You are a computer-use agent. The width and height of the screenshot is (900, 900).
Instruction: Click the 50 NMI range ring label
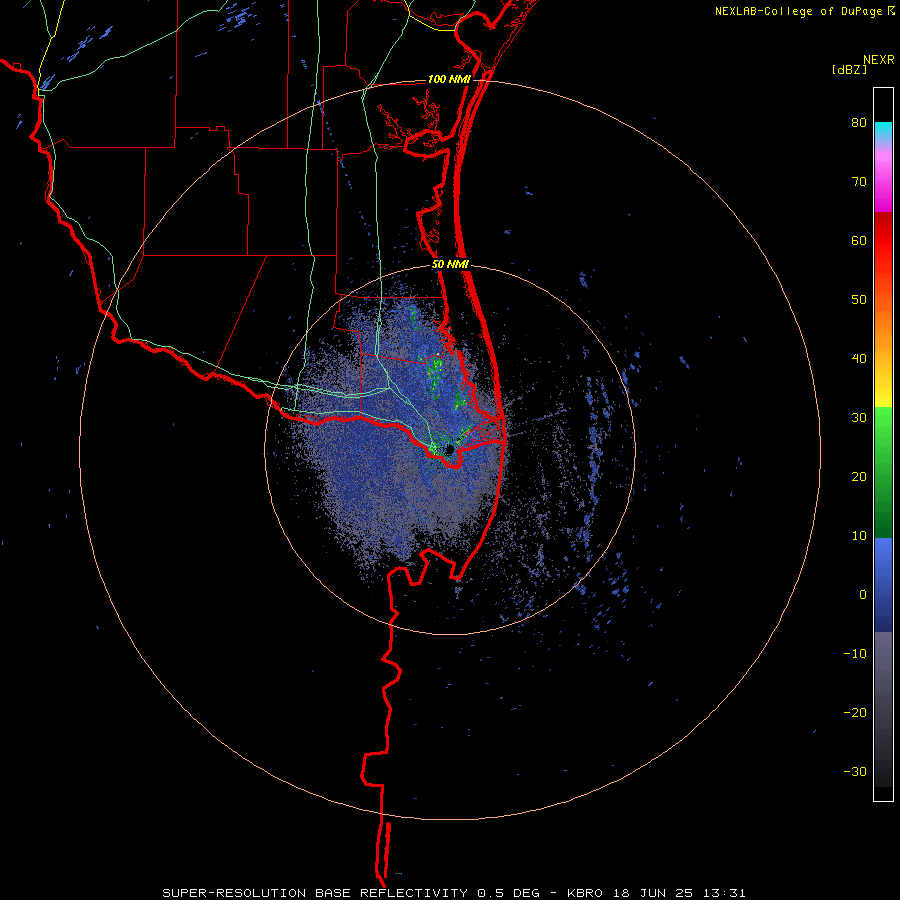(450, 265)
